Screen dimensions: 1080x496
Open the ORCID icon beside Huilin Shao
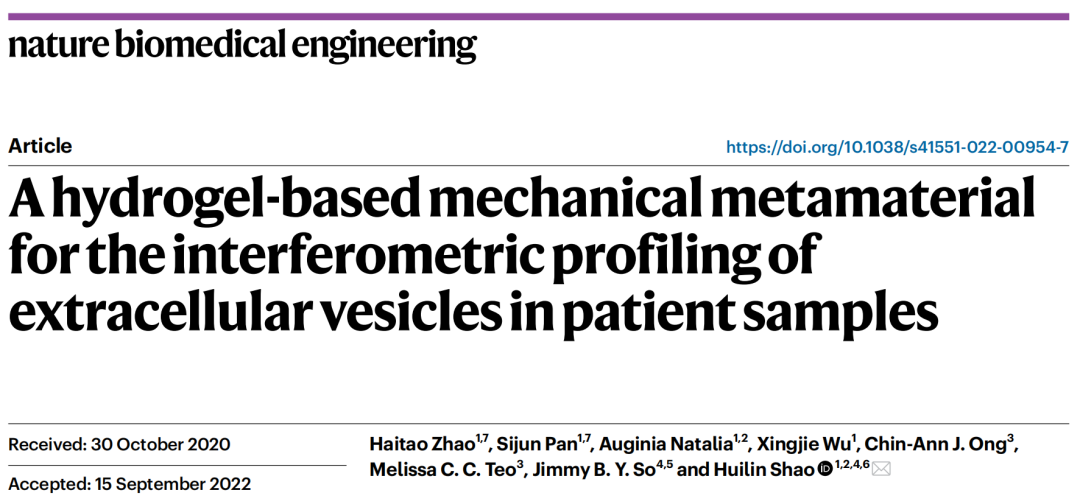tap(825, 469)
